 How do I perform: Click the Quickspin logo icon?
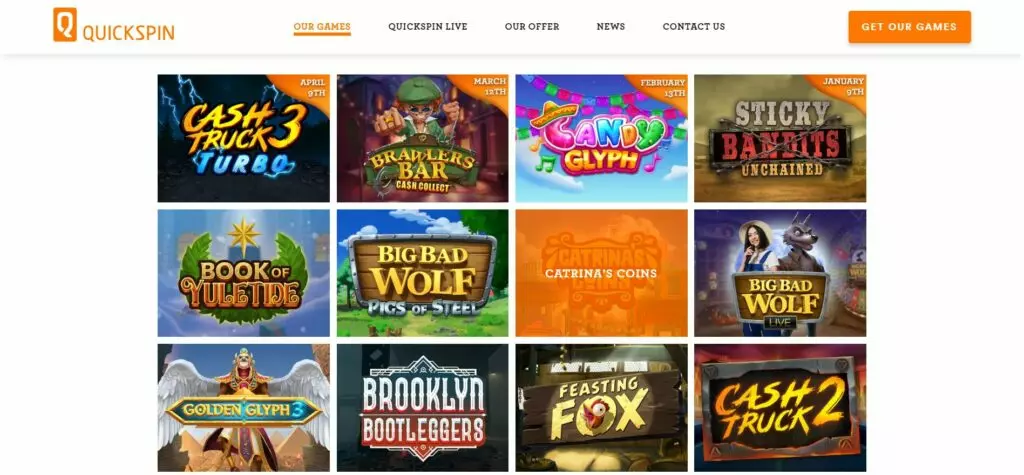coord(65,25)
